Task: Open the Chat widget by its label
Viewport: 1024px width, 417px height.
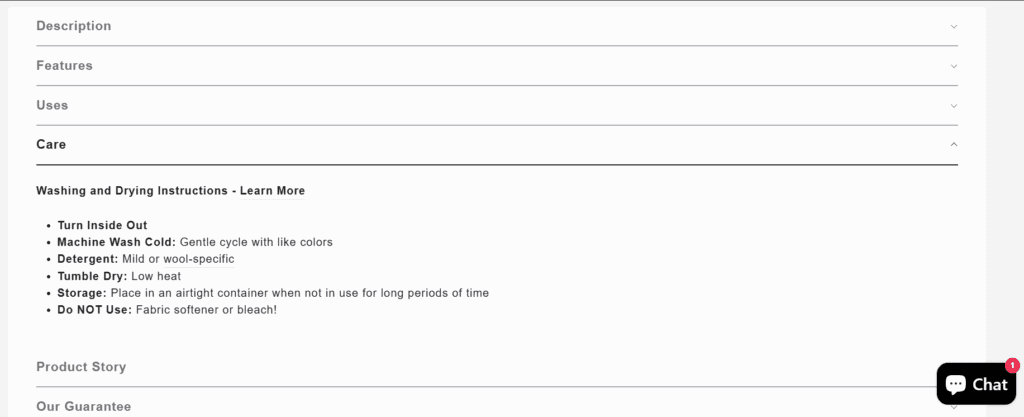Action: [x=989, y=385]
